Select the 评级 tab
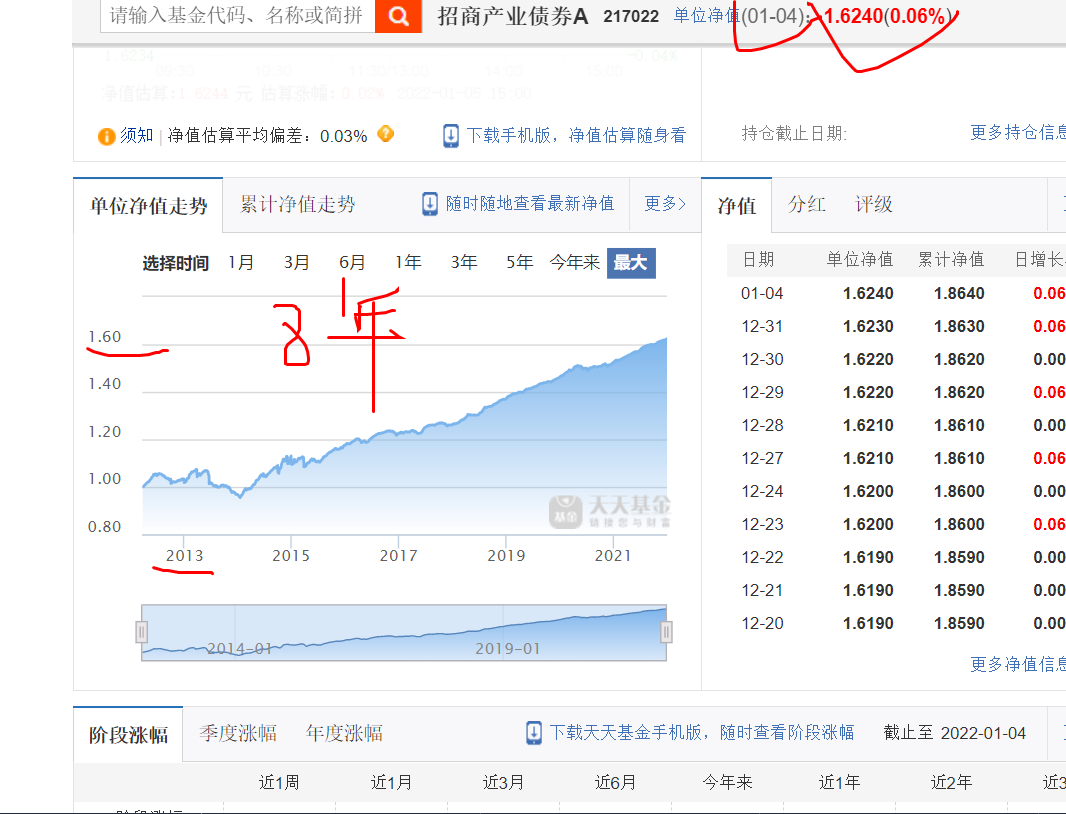 coord(874,204)
